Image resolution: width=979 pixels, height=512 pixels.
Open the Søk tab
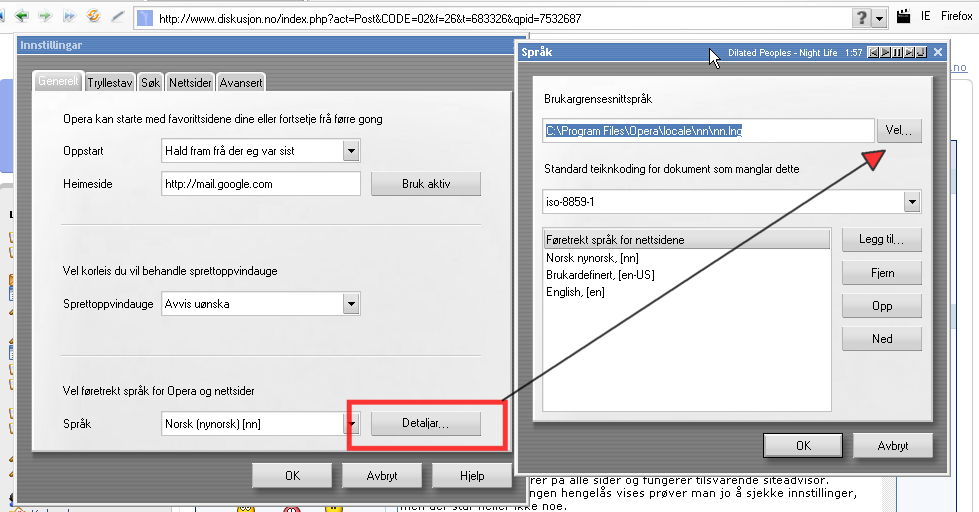click(x=150, y=82)
